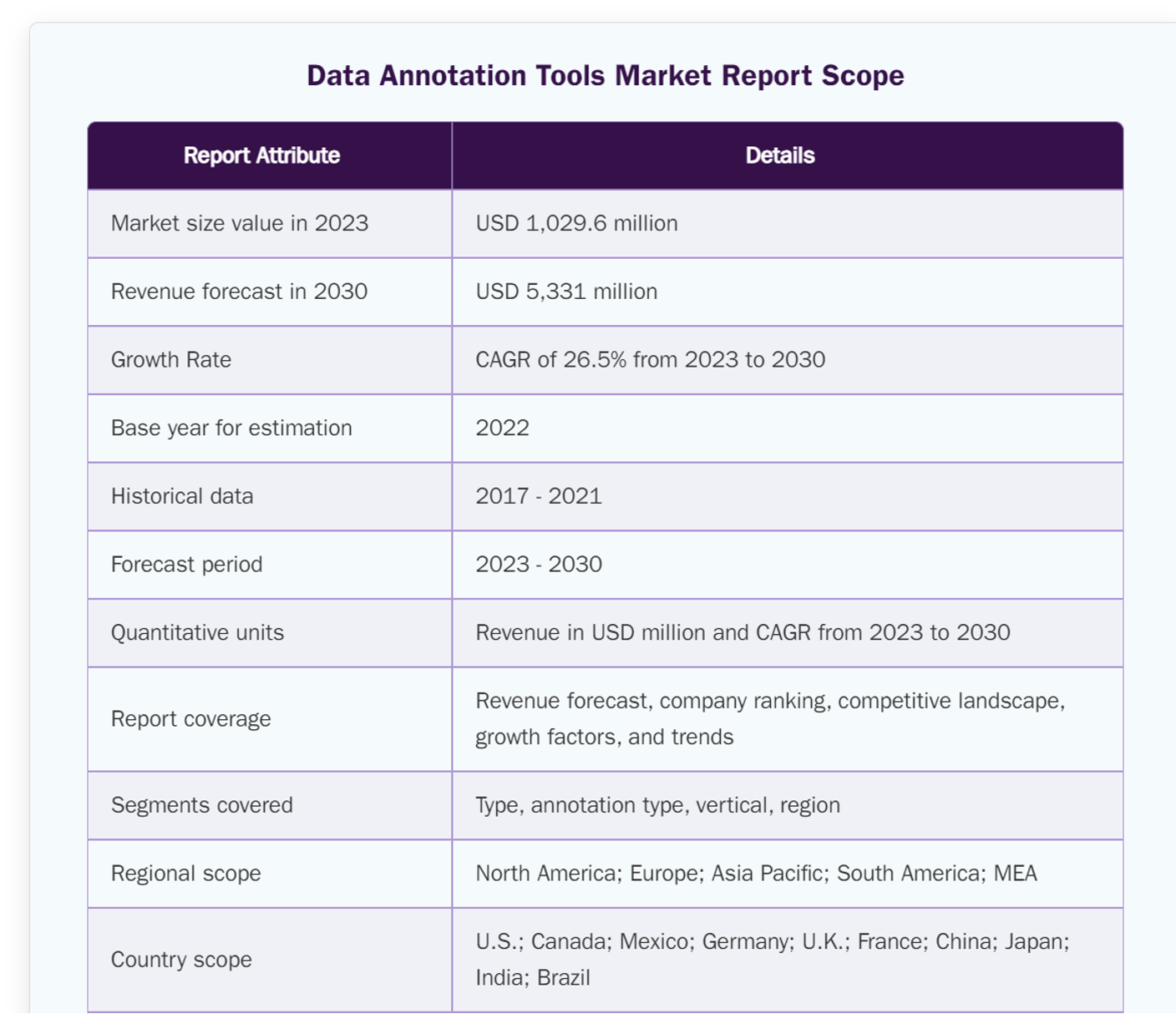This screenshot has height=1014, width=1176.
Task: Click the Growth Rate row label
Action: 171,360
